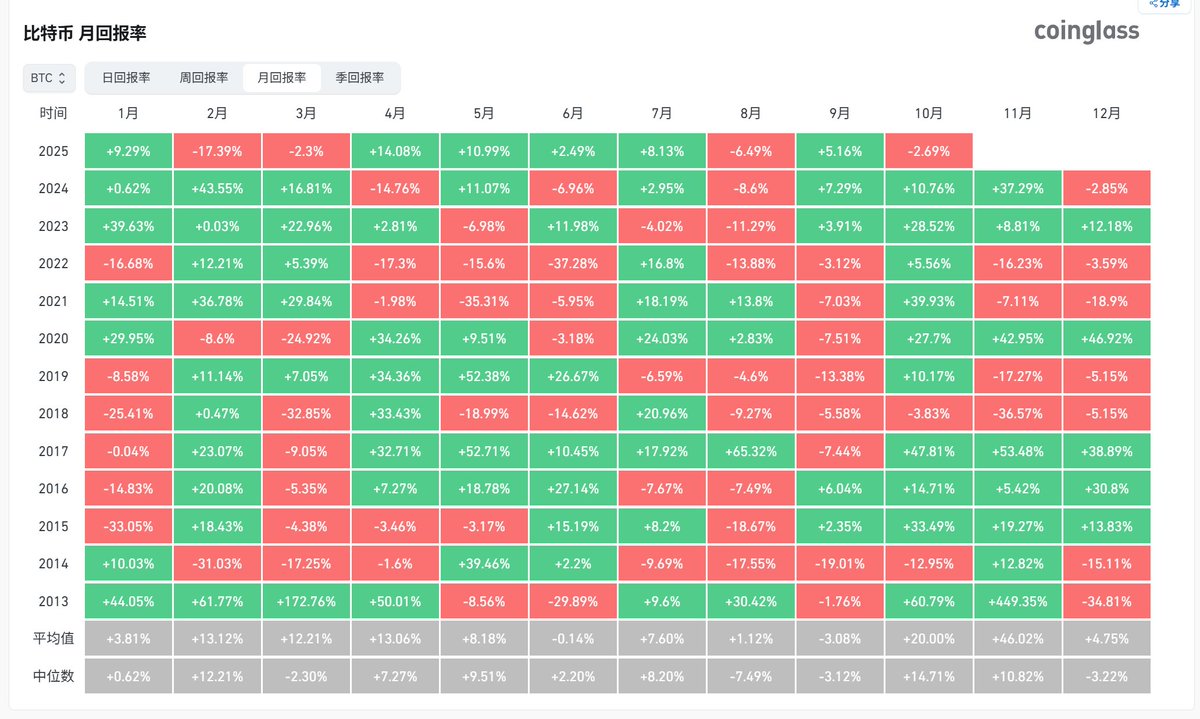Viewport: 1200px width, 719px height.
Task: Click the +172.76% cell for March 2013
Action: tap(306, 600)
